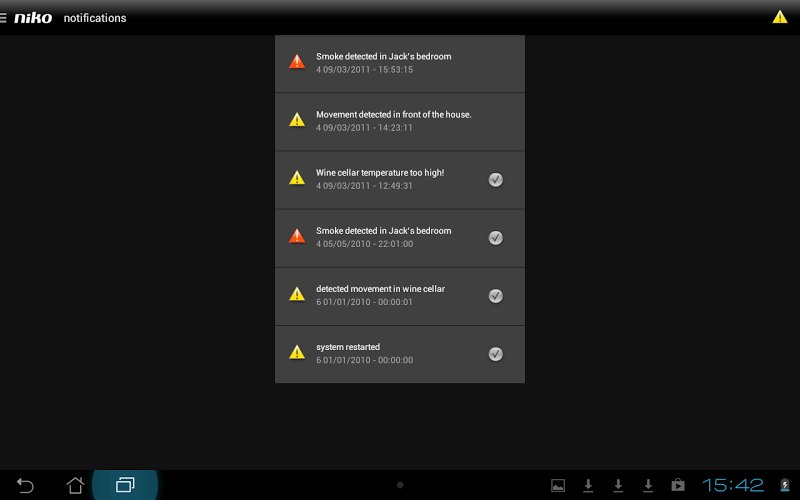Tap the yellow warning icon in top bar
The height and width of the screenshot is (500, 800).
780,17
